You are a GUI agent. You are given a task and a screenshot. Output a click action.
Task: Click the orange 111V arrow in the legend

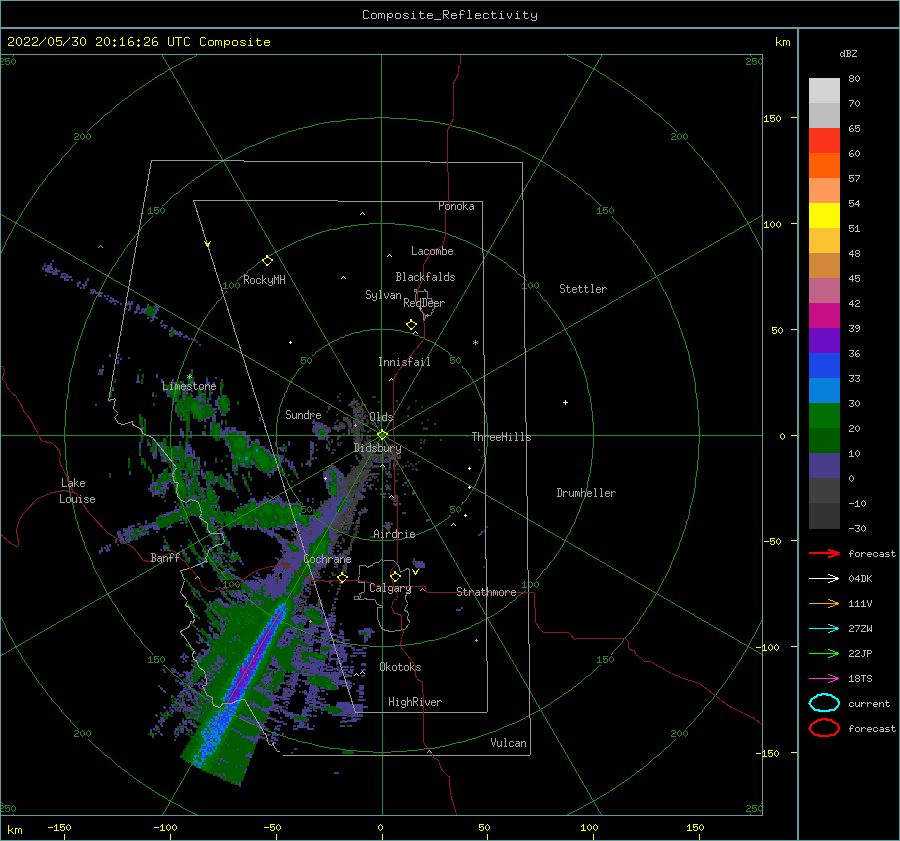pos(824,603)
